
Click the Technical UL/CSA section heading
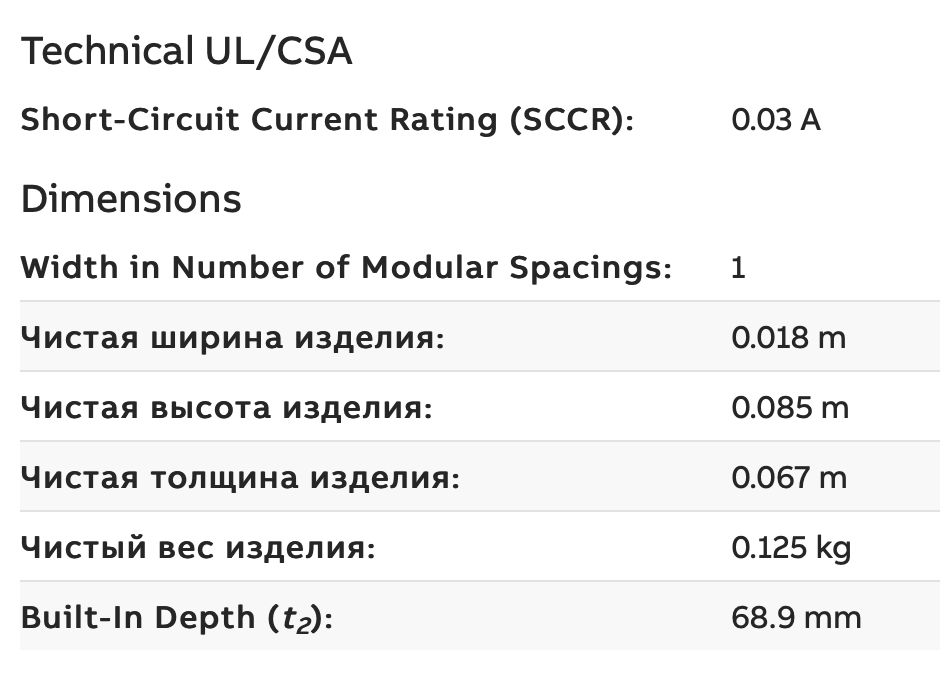pos(186,52)
